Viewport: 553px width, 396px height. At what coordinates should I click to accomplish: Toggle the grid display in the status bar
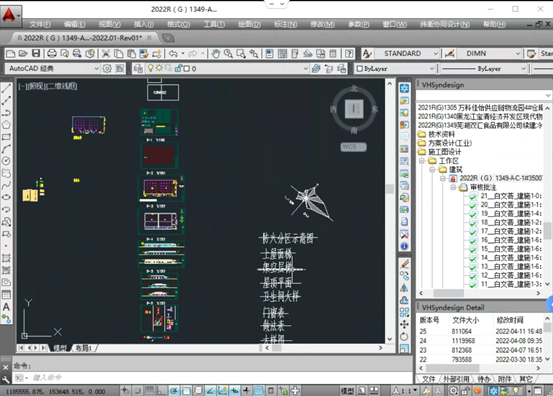150,391
